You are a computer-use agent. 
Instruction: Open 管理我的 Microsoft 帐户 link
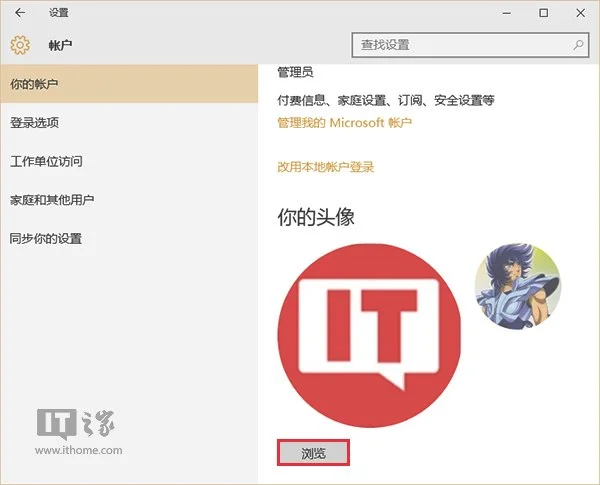344,123
